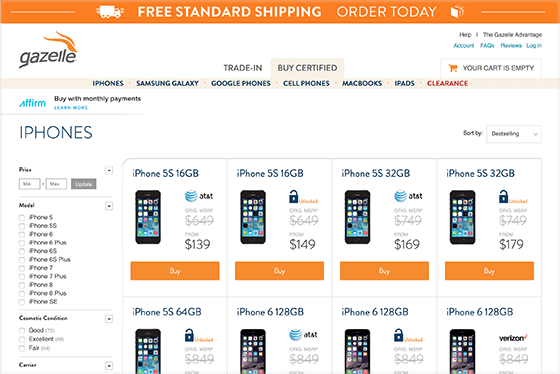
Task: Click Unlocked padlock icon on $149 iPhone
Action: [294, 196]
